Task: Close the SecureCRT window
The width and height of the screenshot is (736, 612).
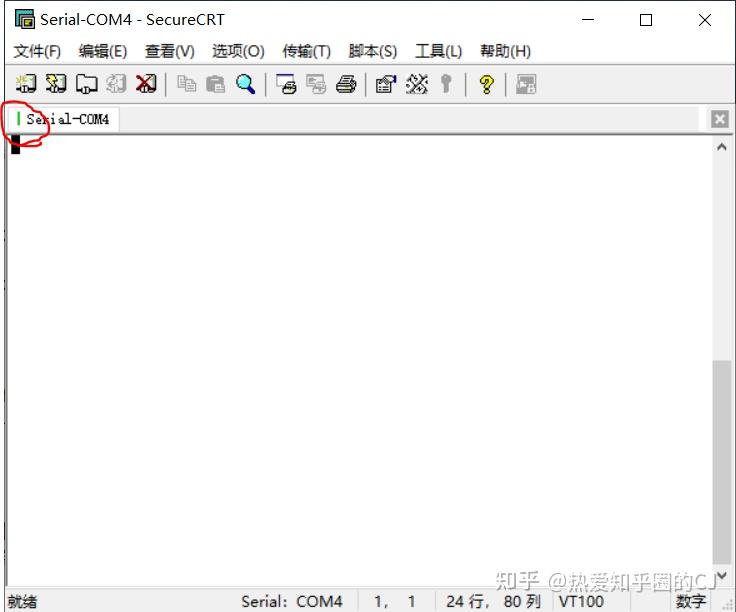Action: point(705,20)
